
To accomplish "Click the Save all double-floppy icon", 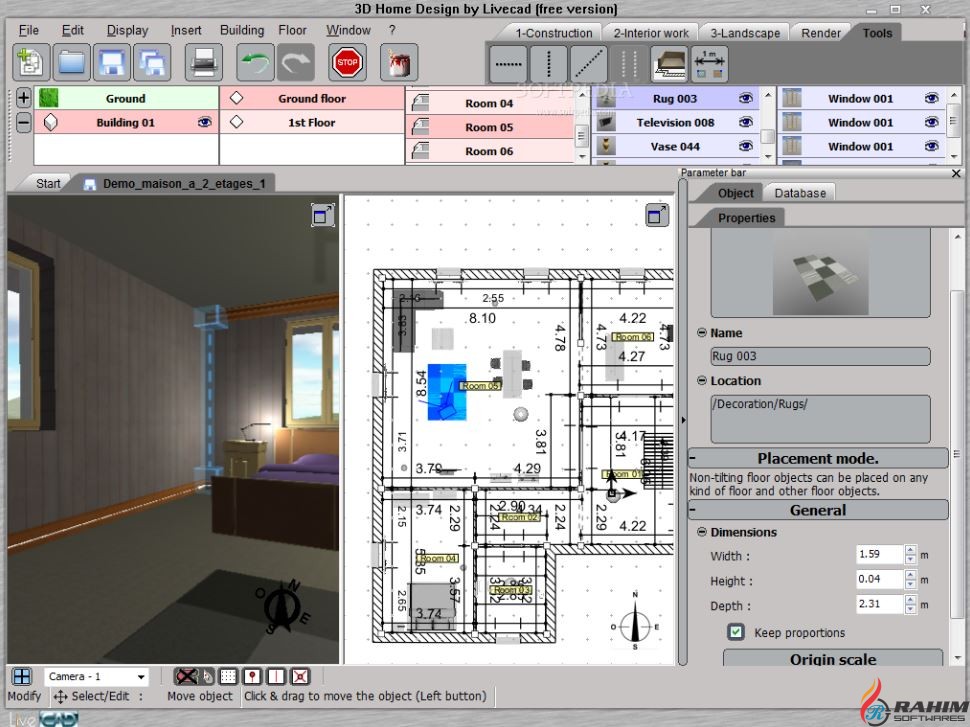I will point(152,62).
